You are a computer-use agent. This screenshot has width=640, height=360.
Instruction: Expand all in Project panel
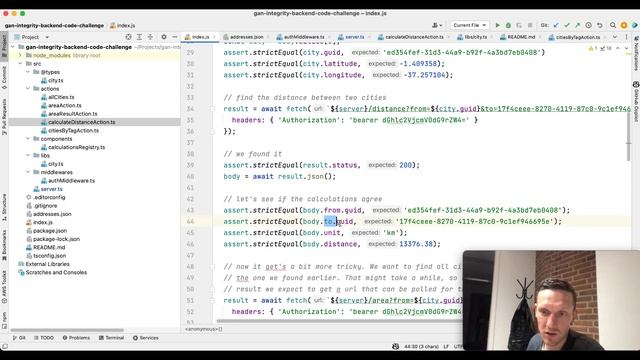click(140, 37)
